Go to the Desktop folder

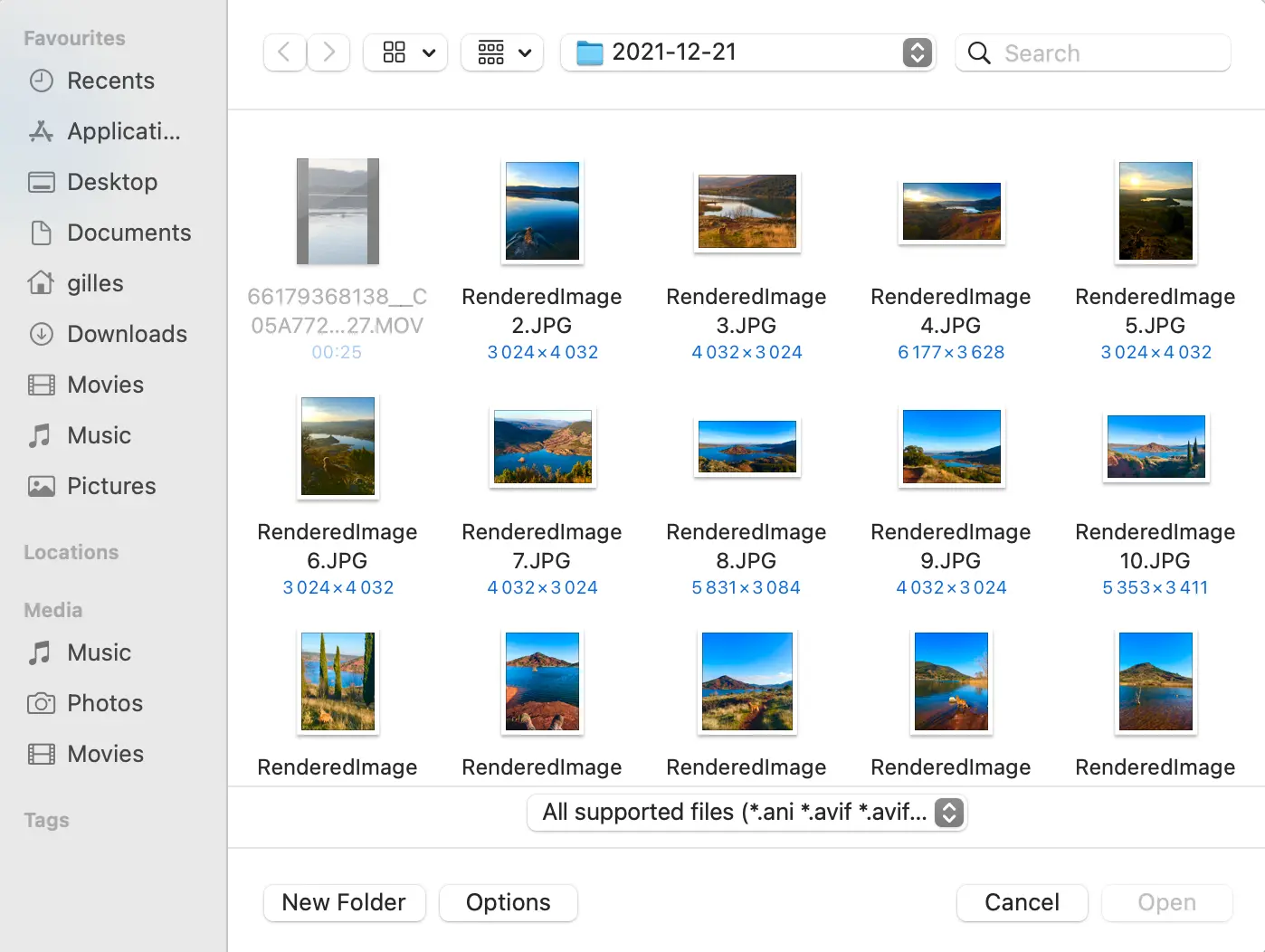(x=112, y=182)
